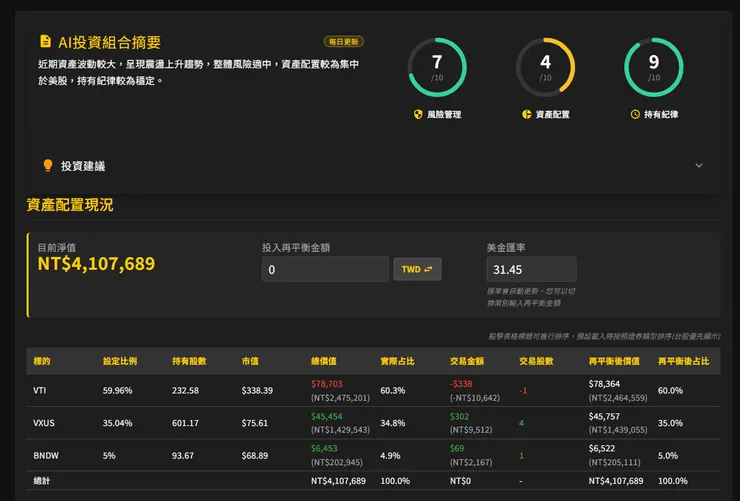Click the $45,757 rebalanced value
The height and width of the screenshot is (501, 740).
(x=604, y=417)
